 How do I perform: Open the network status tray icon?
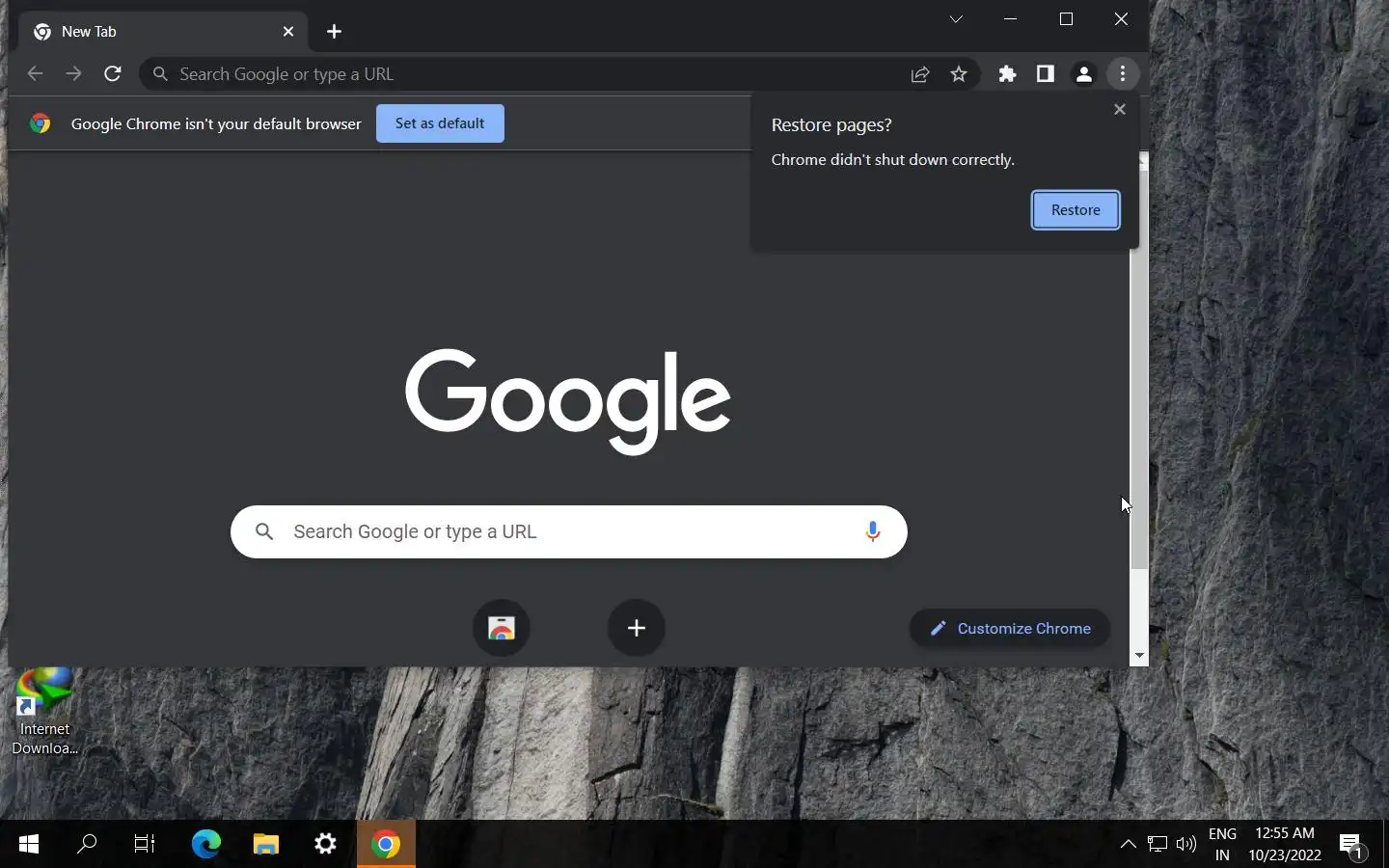click(1157, 845)
